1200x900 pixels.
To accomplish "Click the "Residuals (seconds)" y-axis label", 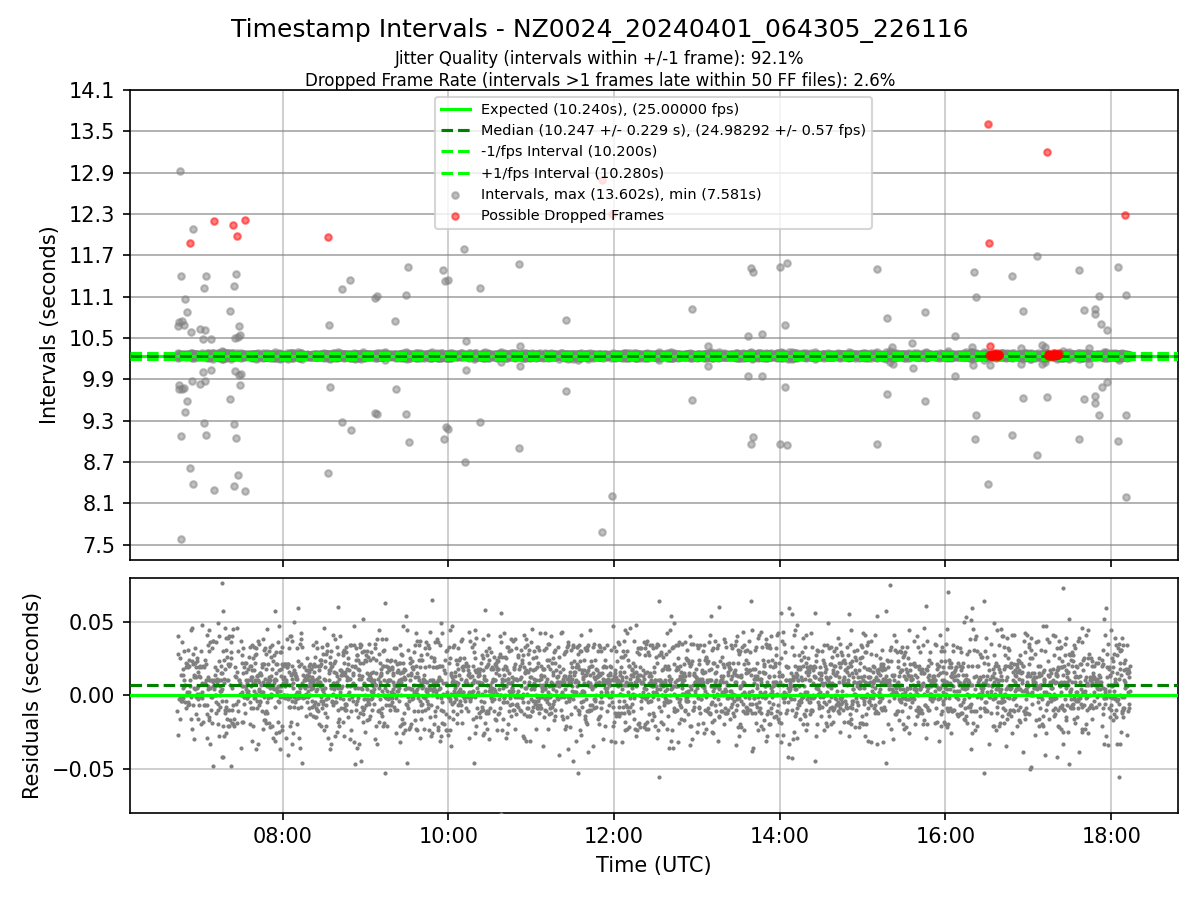I will tap(31, 696).
